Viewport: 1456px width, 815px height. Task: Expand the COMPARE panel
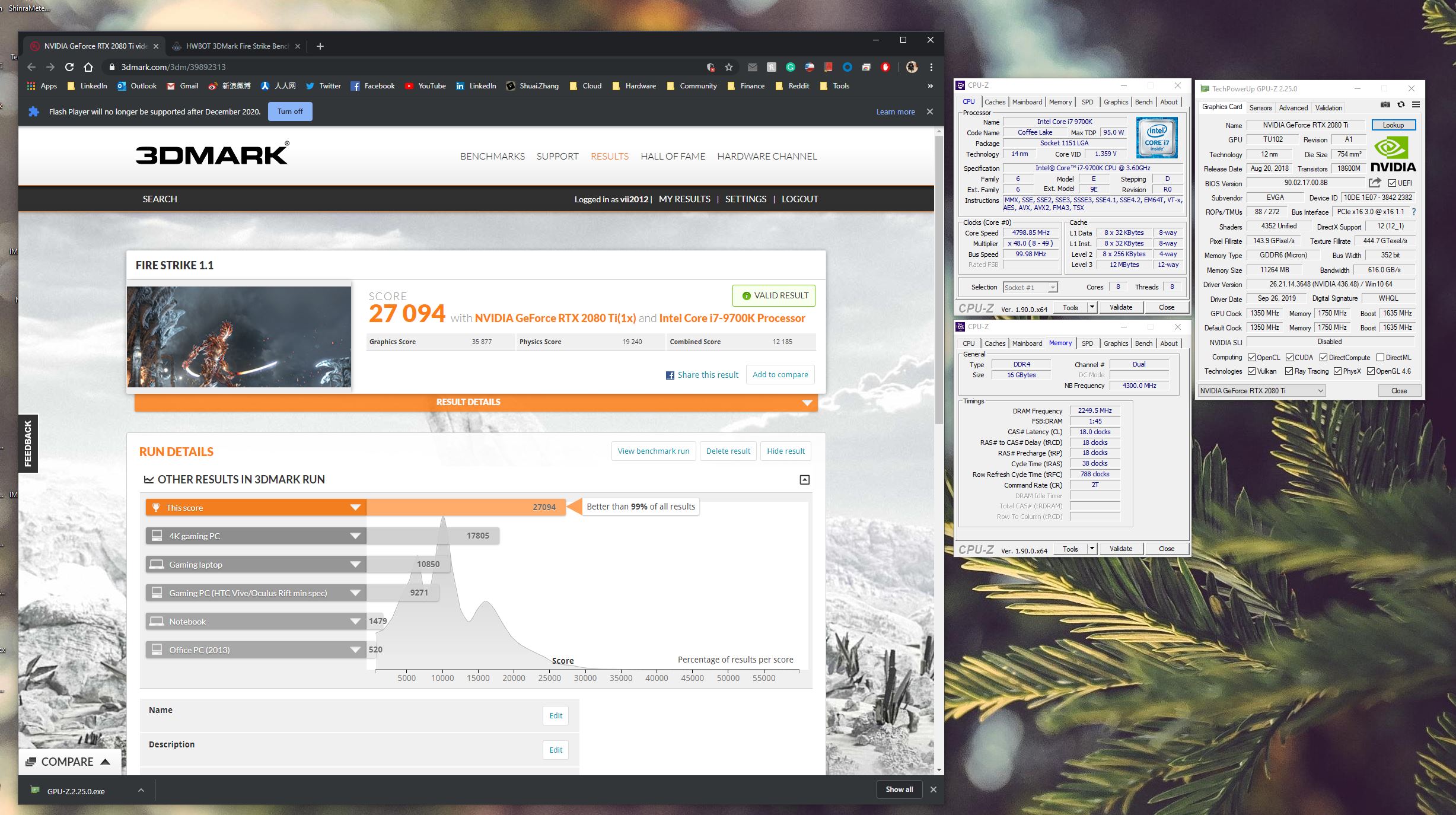coord(69,762)
